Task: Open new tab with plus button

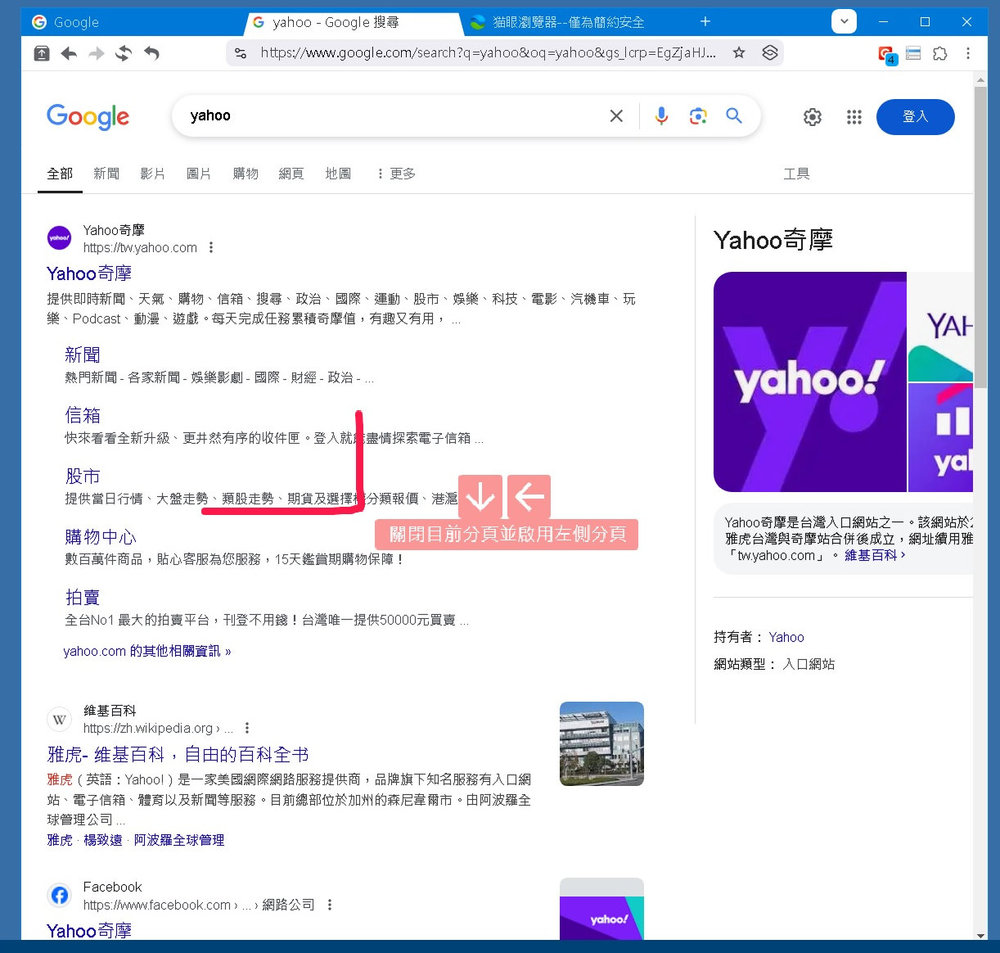Action: (x=705, y=22)
